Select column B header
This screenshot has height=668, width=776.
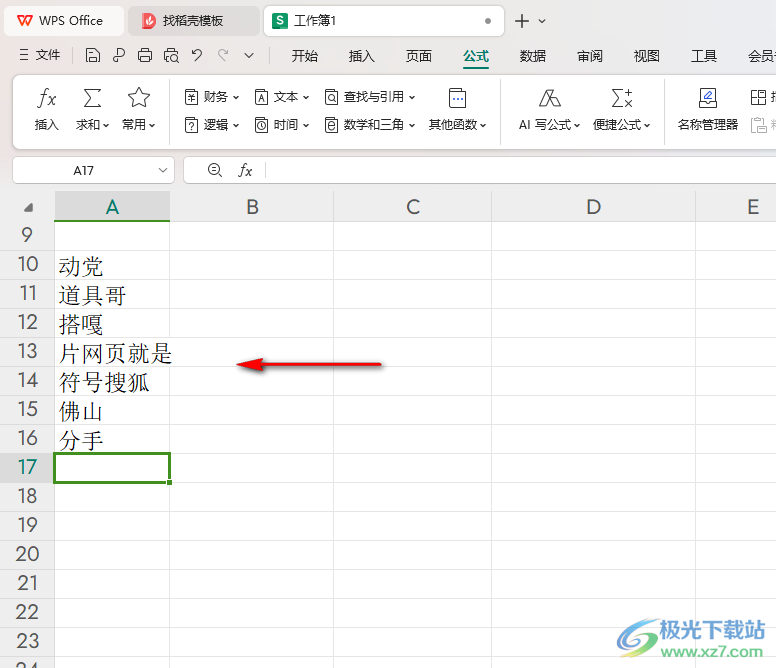click(252, 207)
